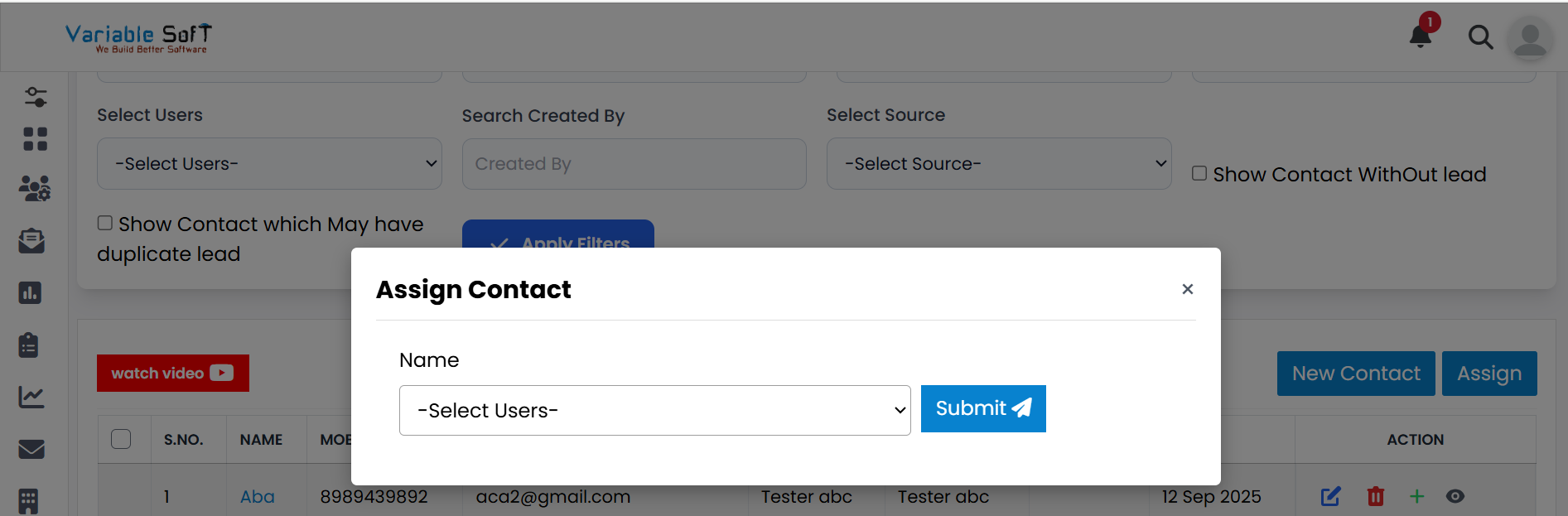
Task: Open the Select Source dropdown
Action: point(999,163)
